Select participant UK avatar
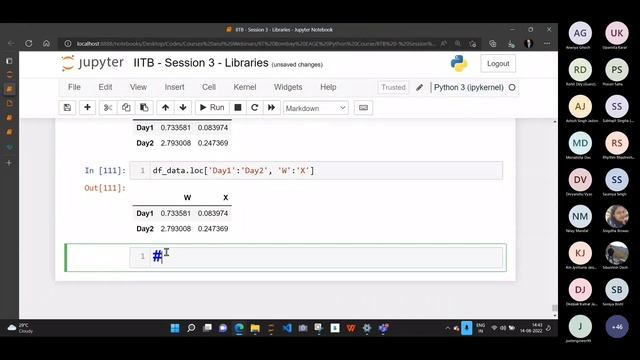The width and height of the screenshot is (640, 360). pyautogui.click(x=617, y=33)
